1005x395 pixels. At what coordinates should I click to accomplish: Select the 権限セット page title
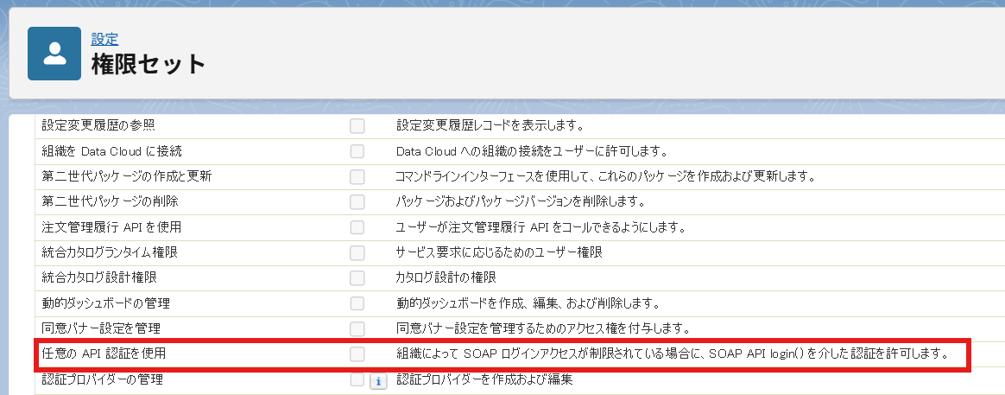148,64
